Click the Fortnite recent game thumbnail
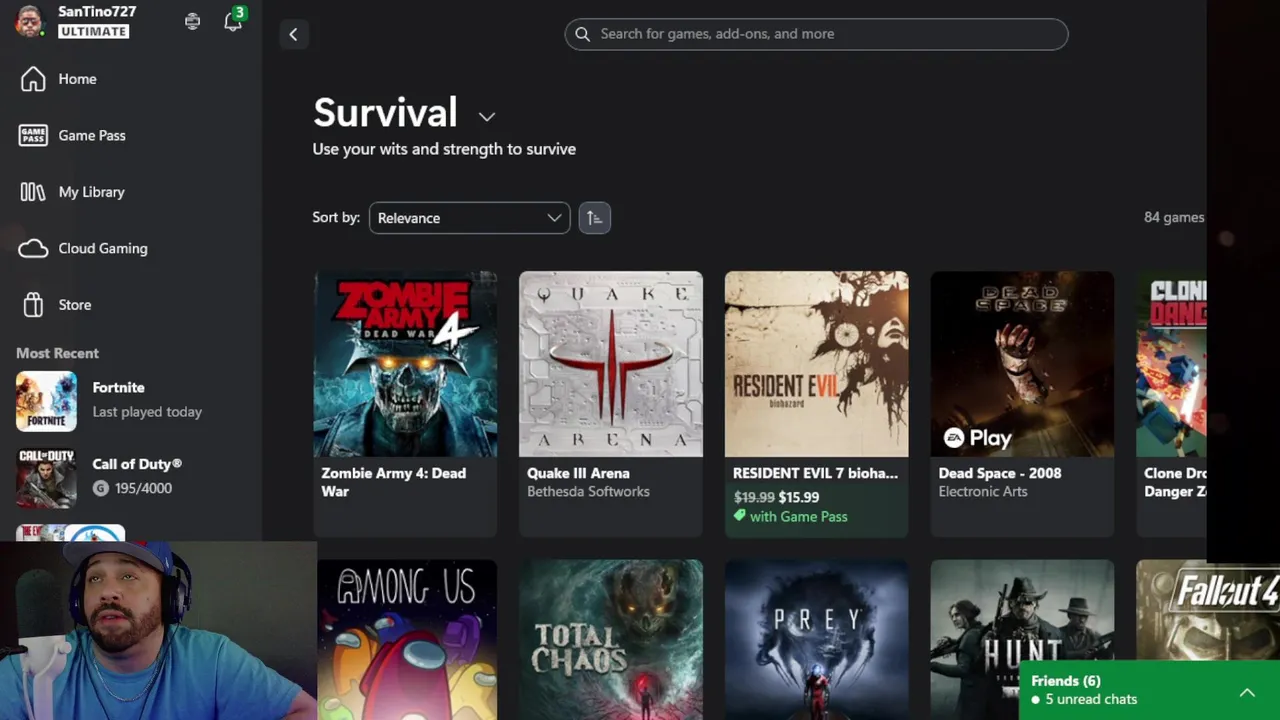The width and height of the screenshot is (1280, 720). tap(46, 402)
